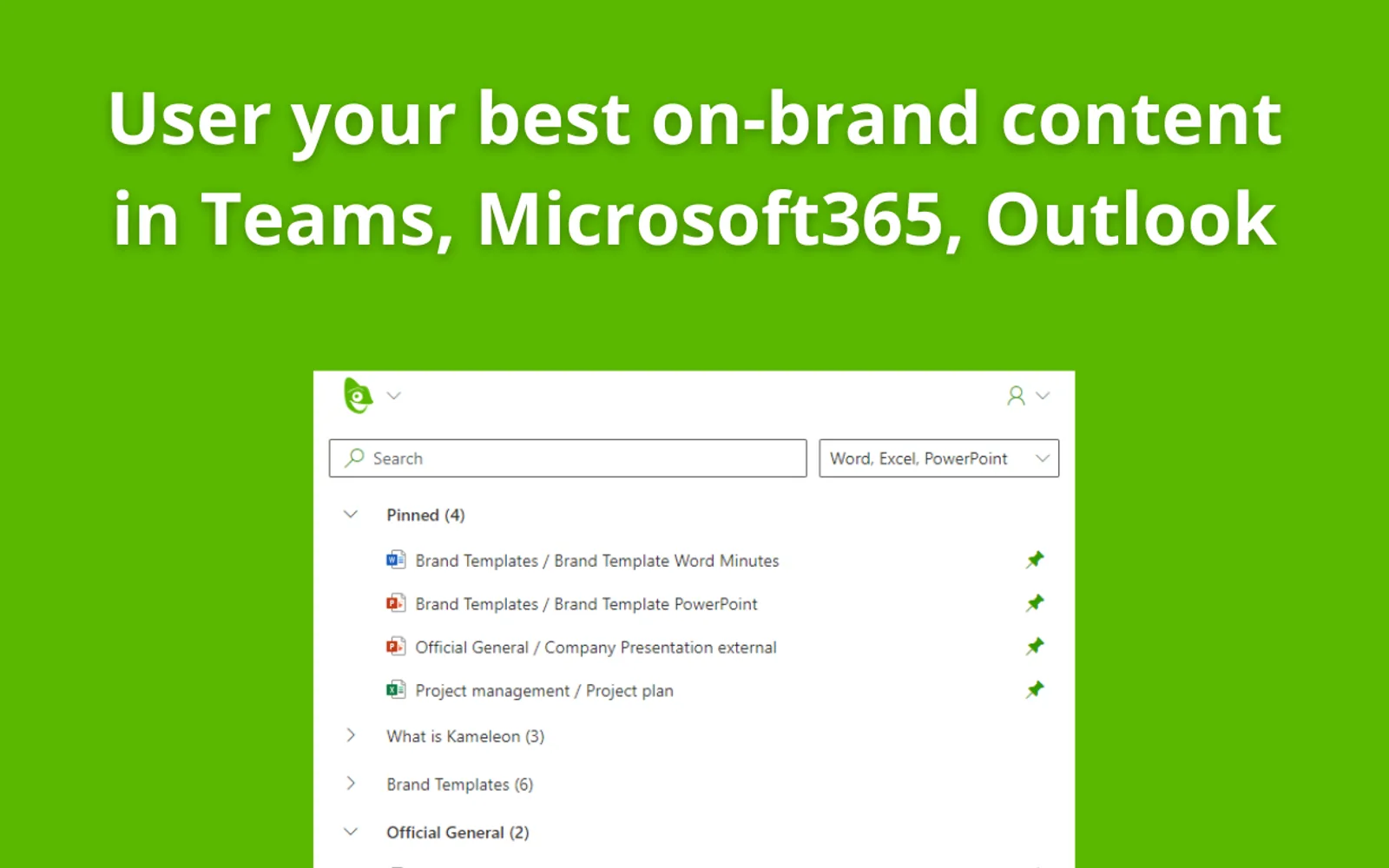Image resolution: width=1389 pixels, height=868 pixels.
Task: Select the Pinned (4) heading
Action: [425, 515]
